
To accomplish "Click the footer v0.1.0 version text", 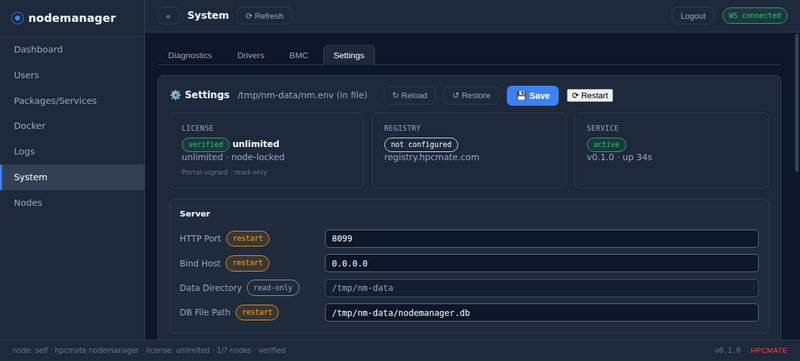I will (x=728, y=350).
